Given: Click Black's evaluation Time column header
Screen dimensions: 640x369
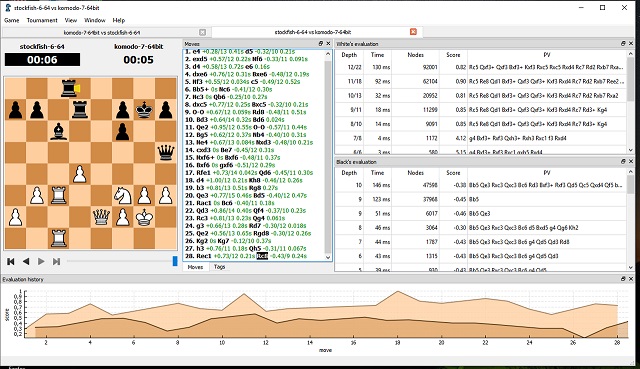Looking at the screenshot, I should (377, 173).
